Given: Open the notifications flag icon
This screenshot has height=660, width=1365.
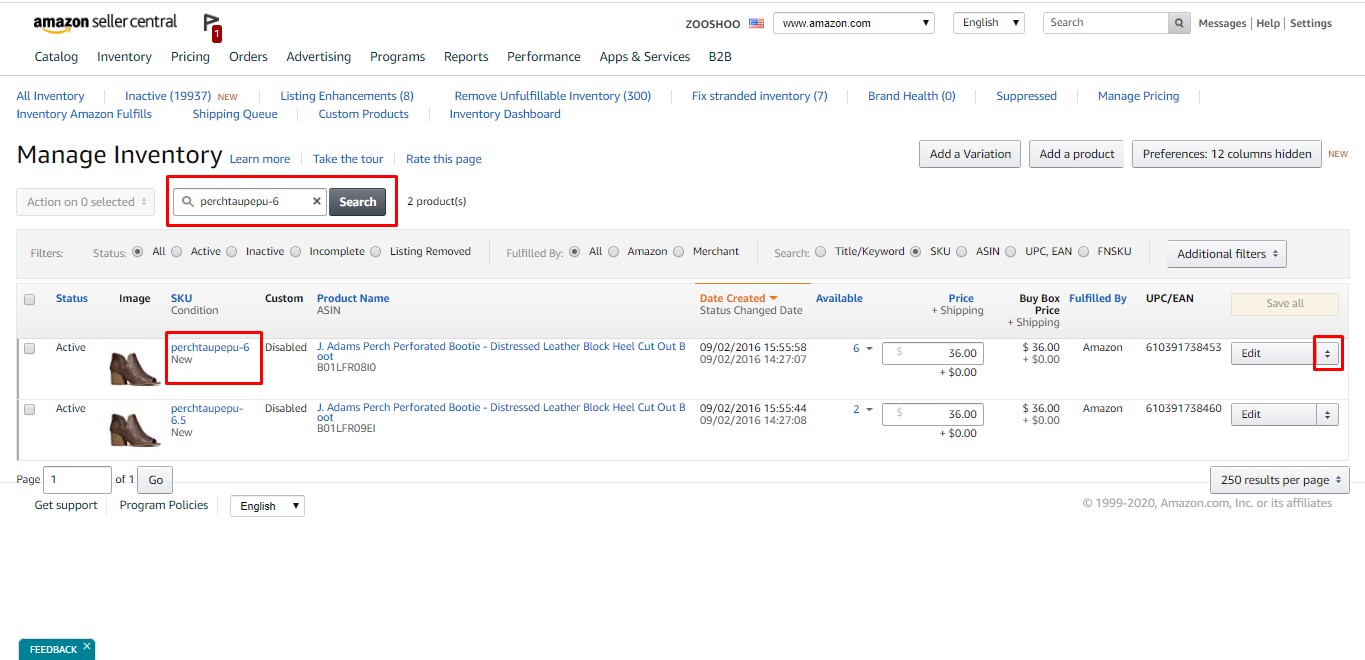Looking at the screenshot, I should pos(211,25).
